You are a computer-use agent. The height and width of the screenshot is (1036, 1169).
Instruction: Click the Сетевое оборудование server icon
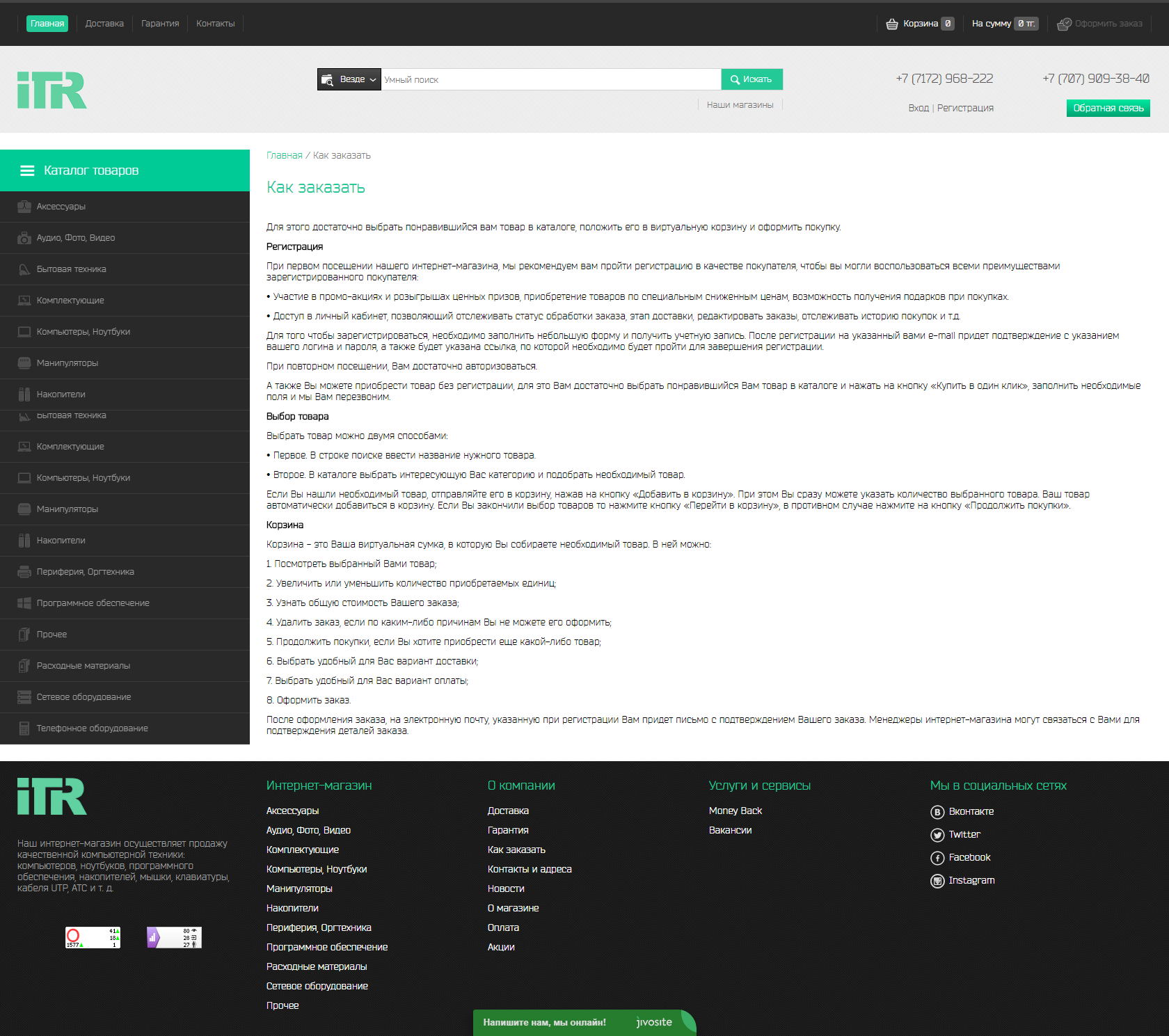pos(24,697)
